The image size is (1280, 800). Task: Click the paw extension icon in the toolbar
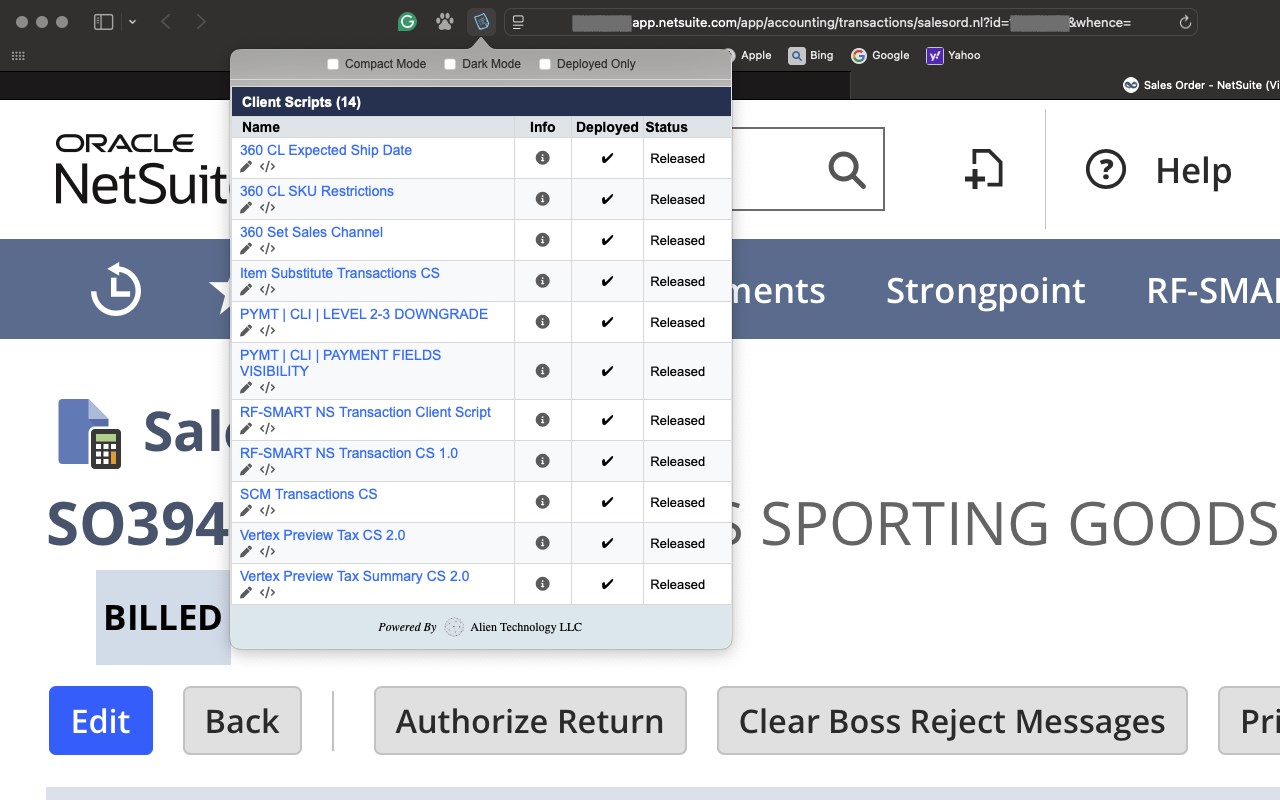(444, 21)
